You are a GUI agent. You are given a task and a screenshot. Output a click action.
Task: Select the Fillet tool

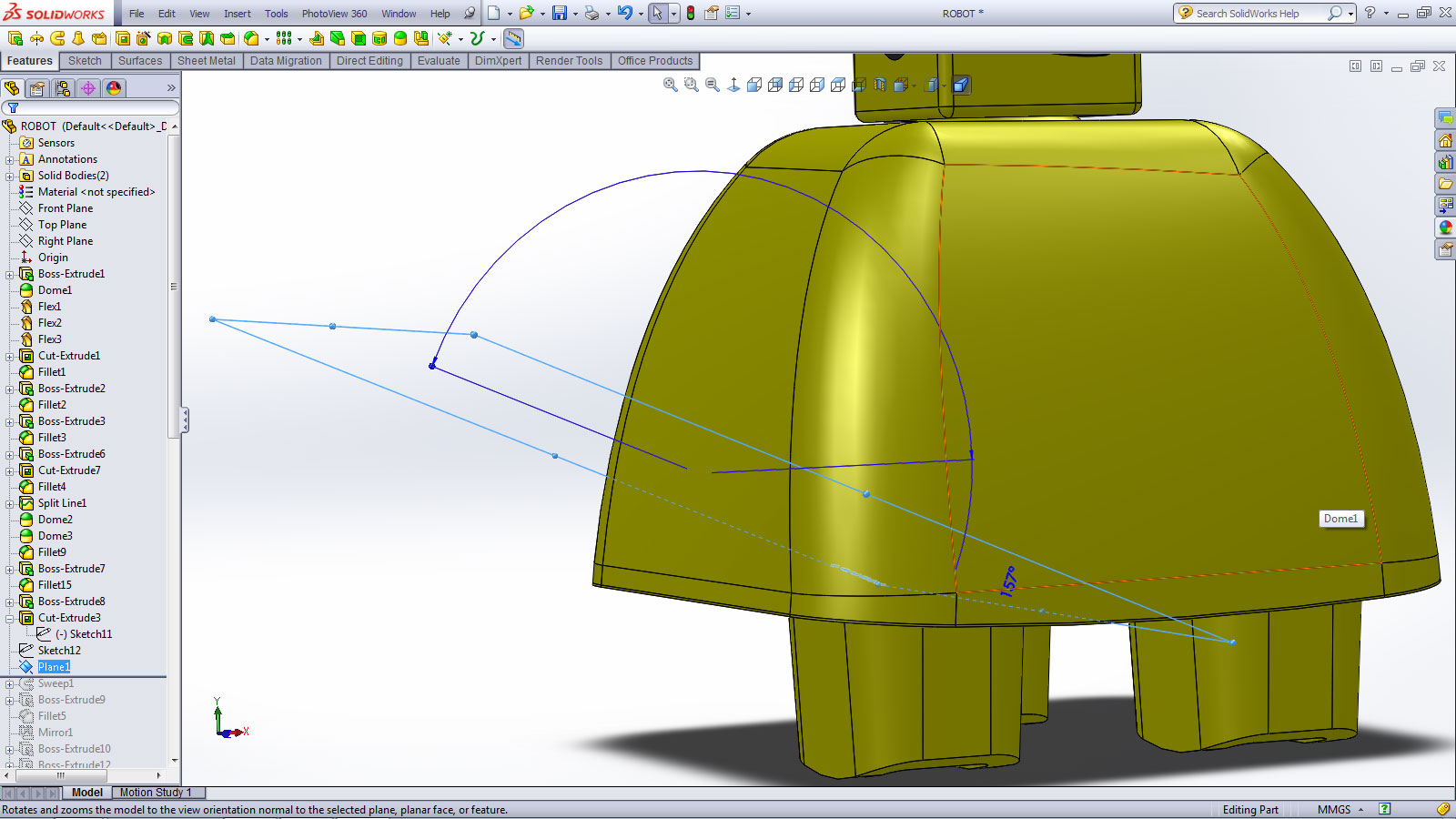click(251, 38)
